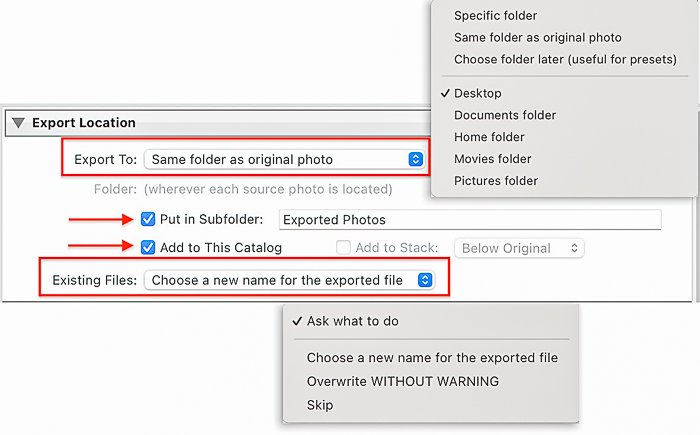Image resolution: width=700 pixels, height=435 pixels.
Task: Select Home folder menu entry
Action: 489,137
